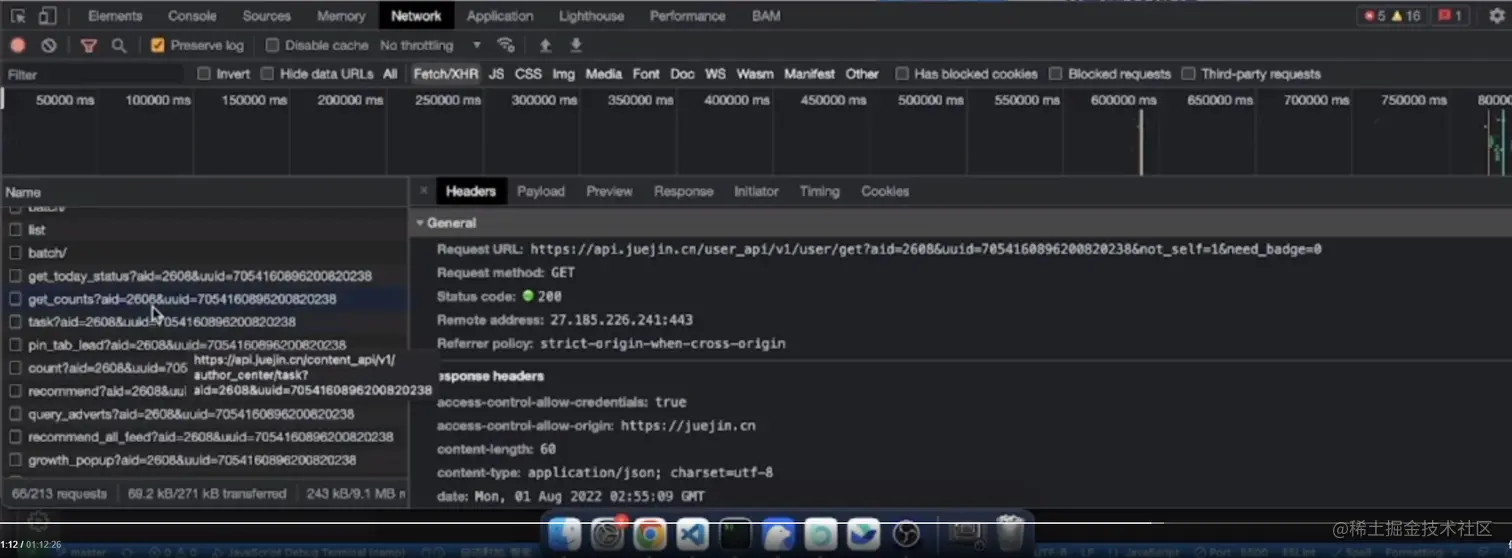View the Payload tab
The height and width of the screenshot is (558, 1512).
541,191
